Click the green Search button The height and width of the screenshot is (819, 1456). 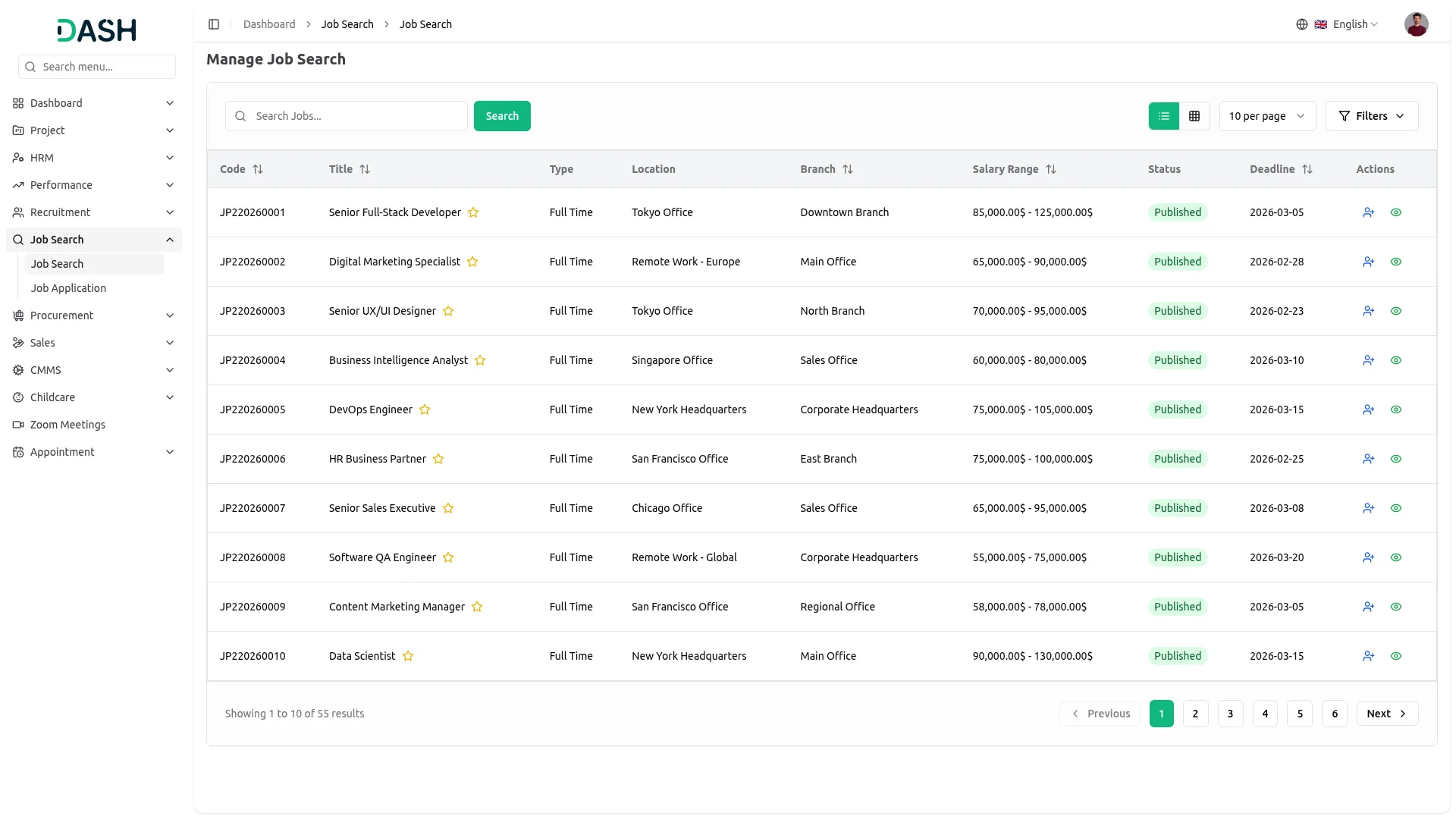[x=502, y=116]
